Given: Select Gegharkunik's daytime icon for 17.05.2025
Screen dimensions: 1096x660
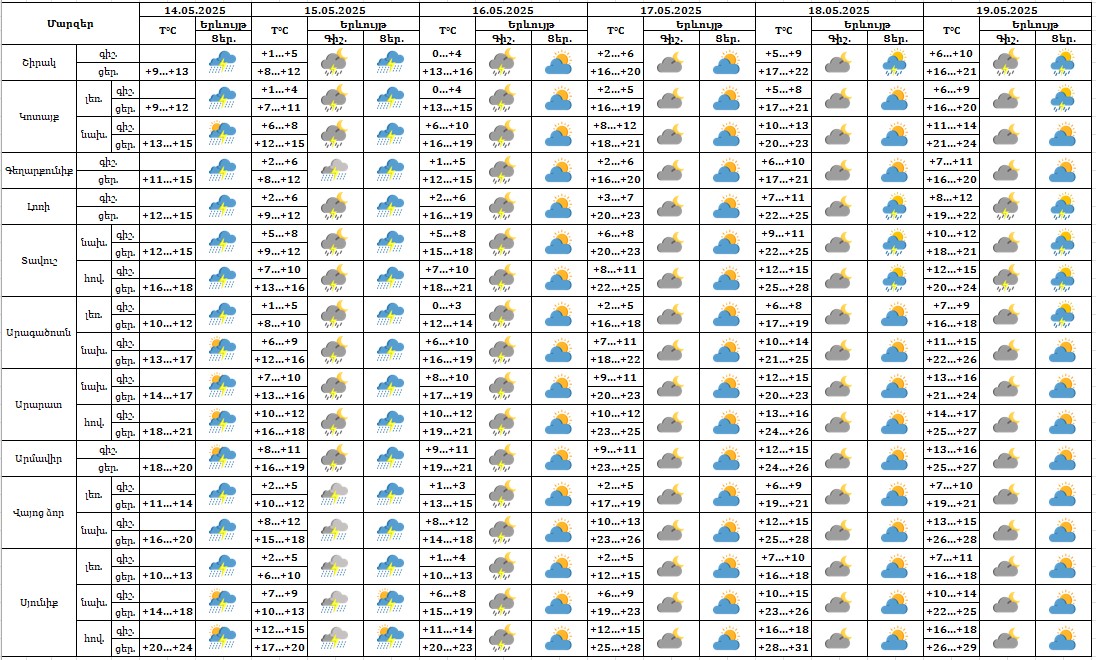Looking at the screenshot, I should pyautogui.click(x=728, y=171).
